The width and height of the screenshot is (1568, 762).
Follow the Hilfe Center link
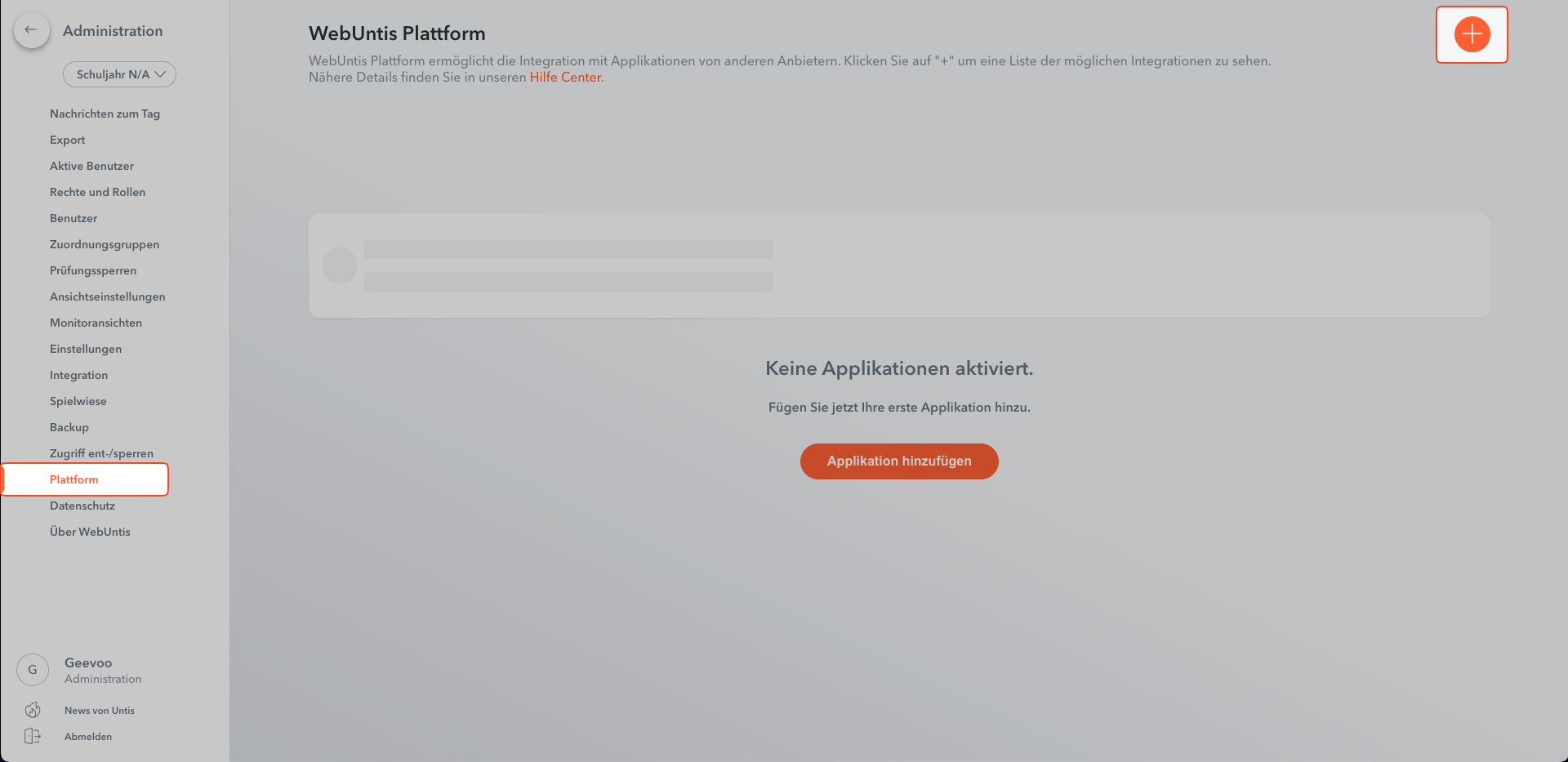tap(565, 78)
